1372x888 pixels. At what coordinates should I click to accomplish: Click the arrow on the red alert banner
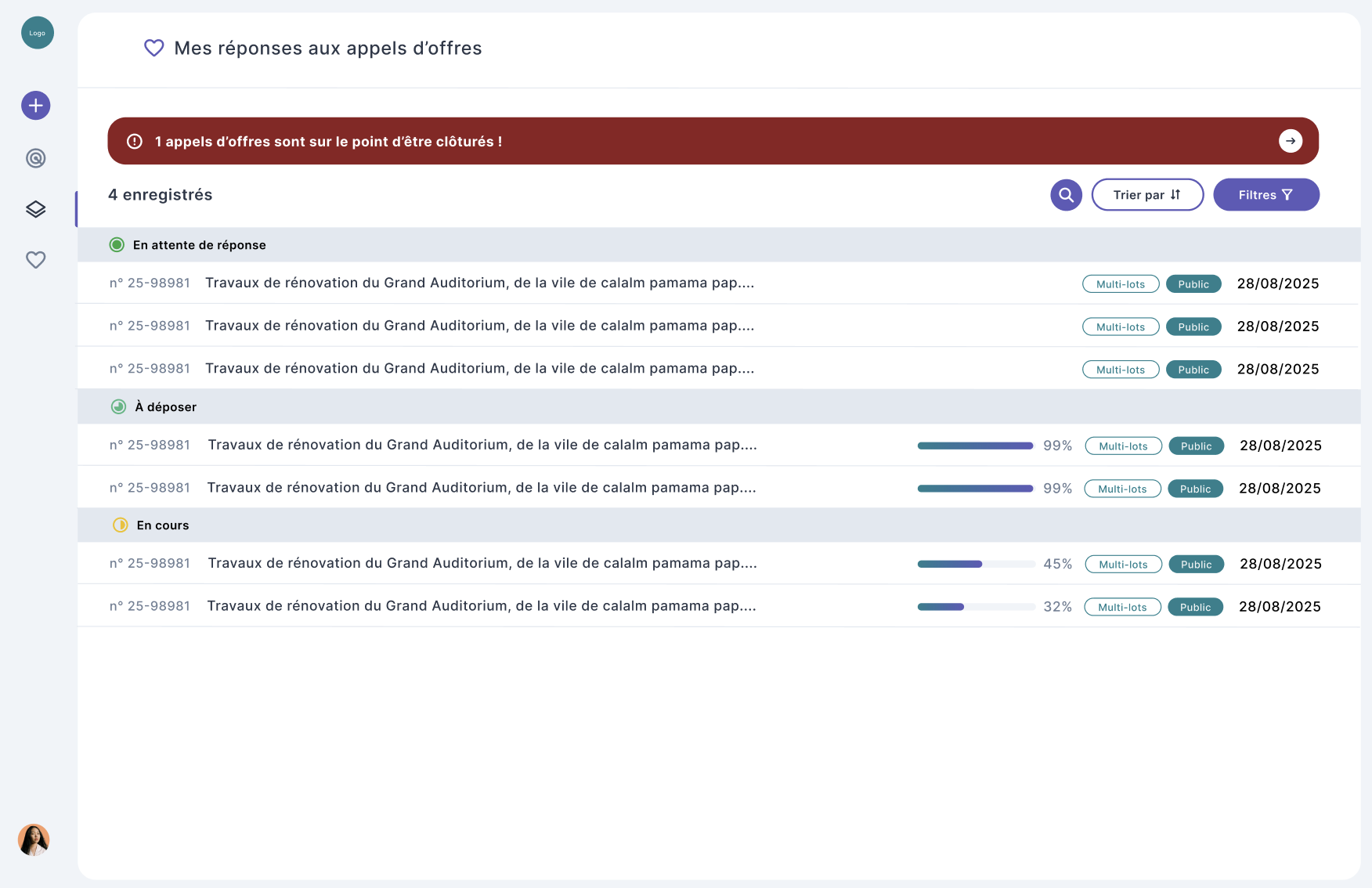coord(1290,141)
